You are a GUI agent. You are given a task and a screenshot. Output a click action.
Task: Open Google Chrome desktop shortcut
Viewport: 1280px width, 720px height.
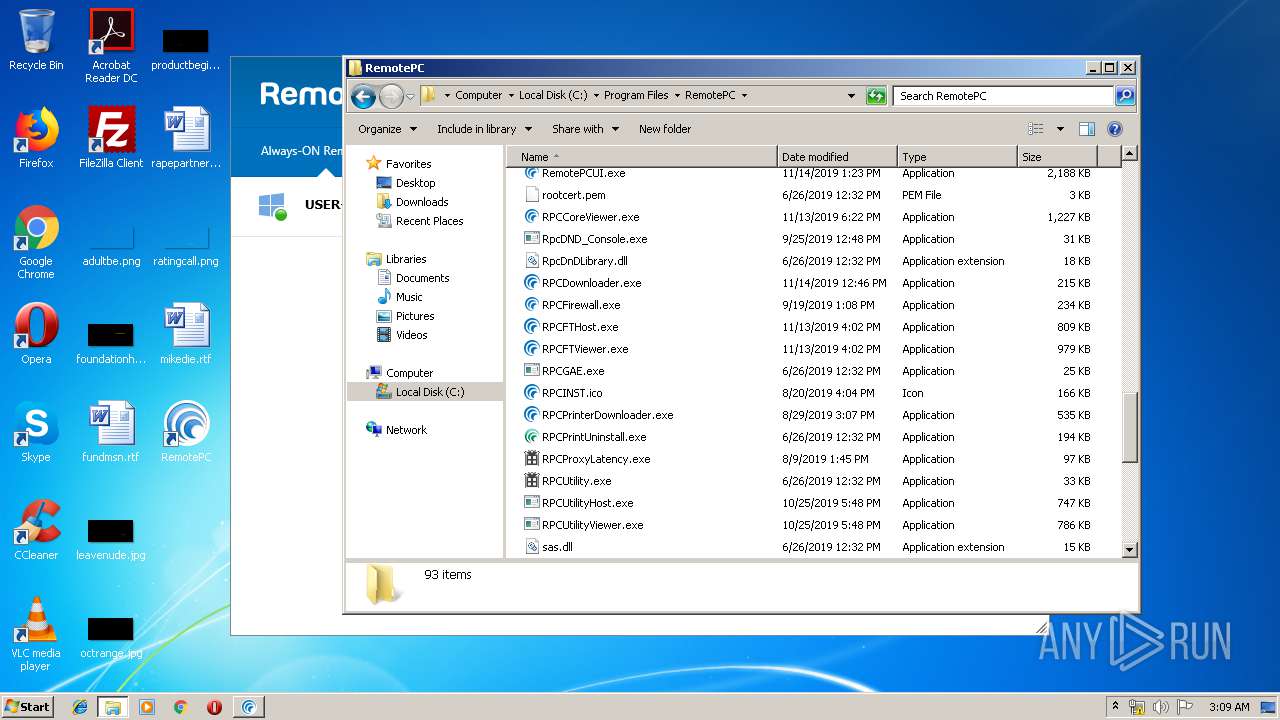point(36,242)
